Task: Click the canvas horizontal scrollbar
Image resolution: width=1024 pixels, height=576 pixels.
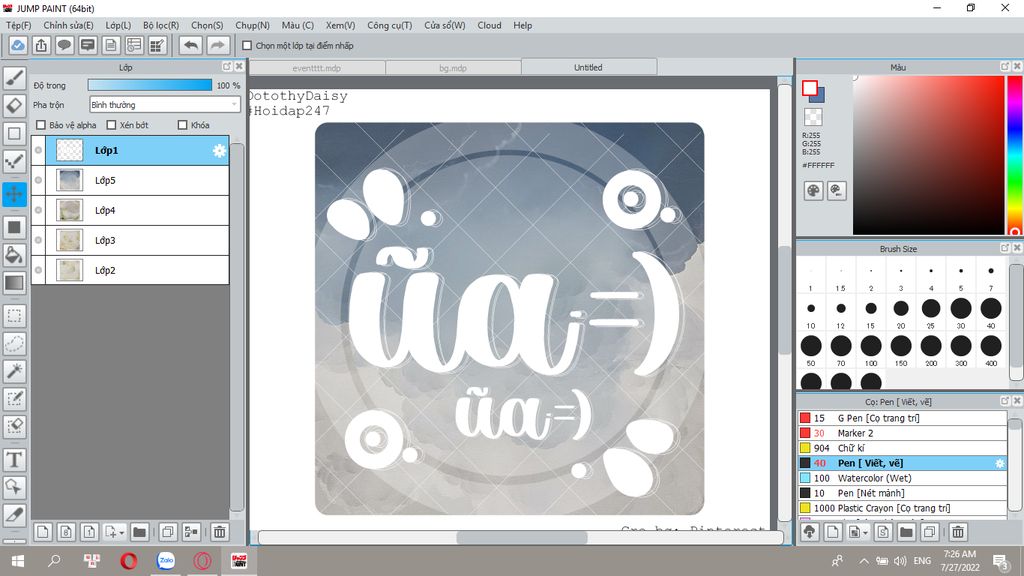Action: coord(521,537)
